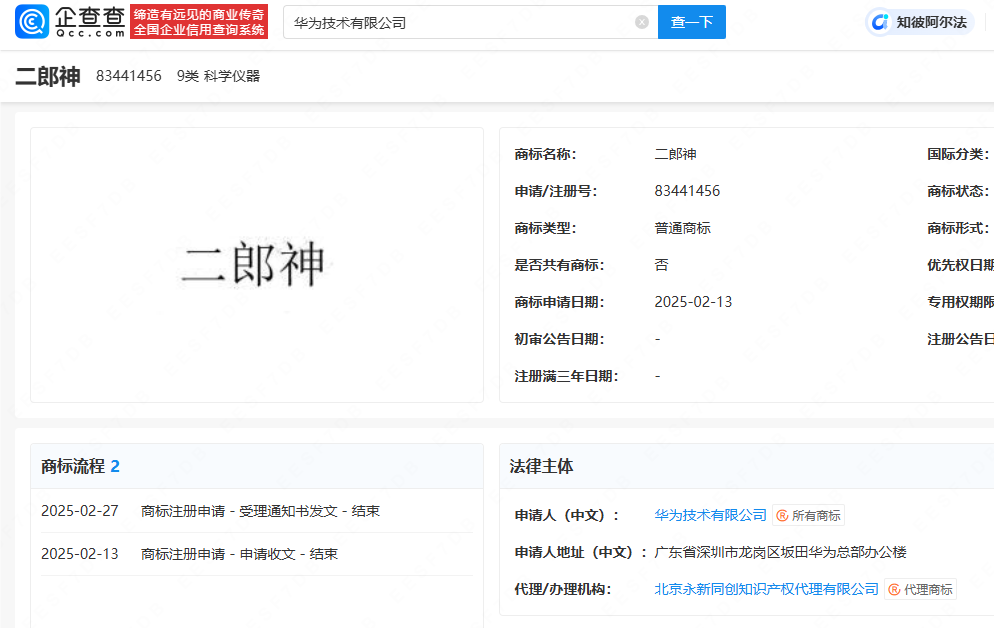Open the 北京永新同创知识产权代理有限公司 agency link

tap(766, 589)
